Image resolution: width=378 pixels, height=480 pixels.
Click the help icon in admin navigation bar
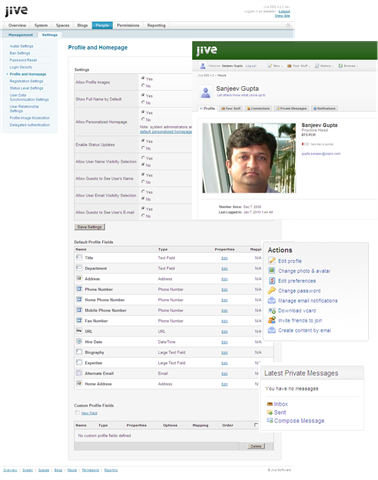[x=288, y=25]
